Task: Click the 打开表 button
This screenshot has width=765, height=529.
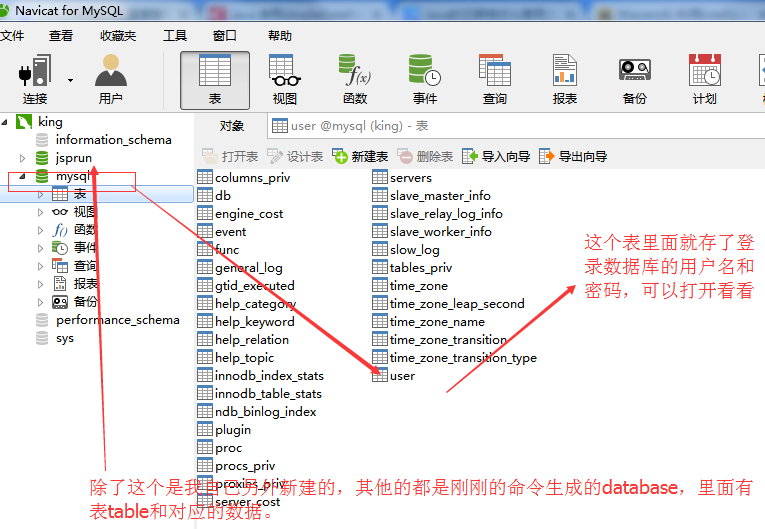Action: pos(230,156)
